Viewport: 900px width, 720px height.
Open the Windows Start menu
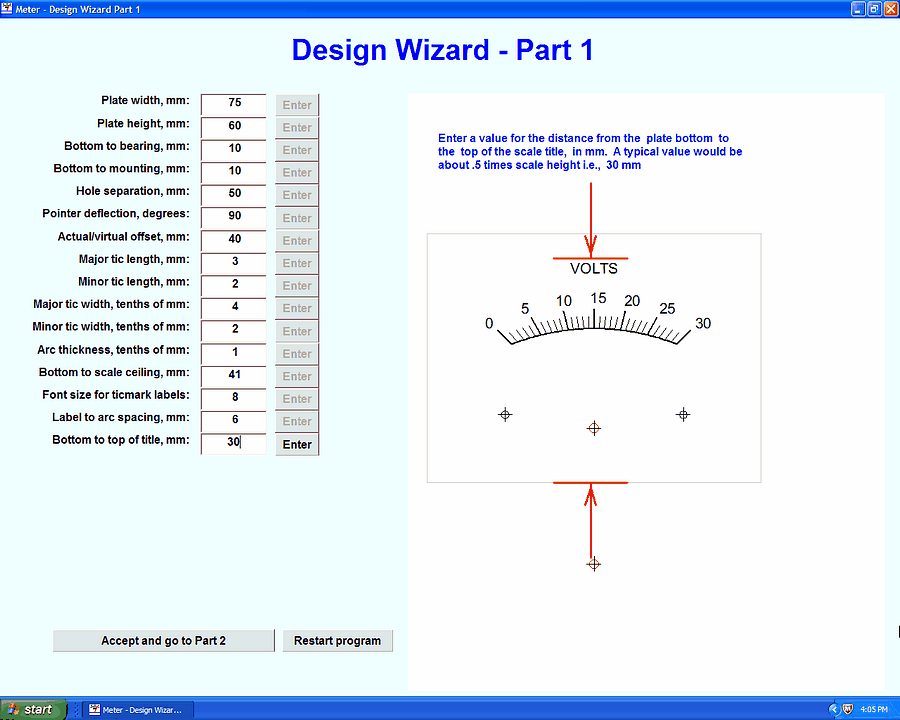click(x=33, y=709)
